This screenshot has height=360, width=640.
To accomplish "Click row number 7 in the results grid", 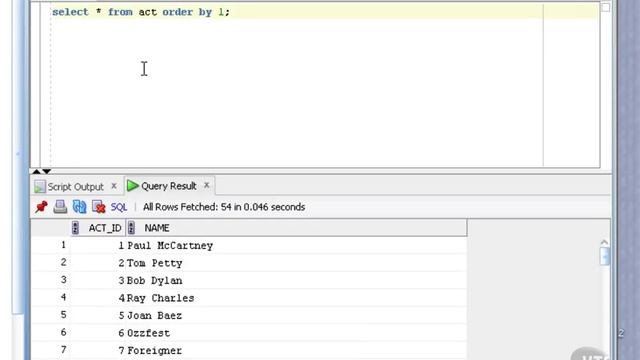I will 63,350.
